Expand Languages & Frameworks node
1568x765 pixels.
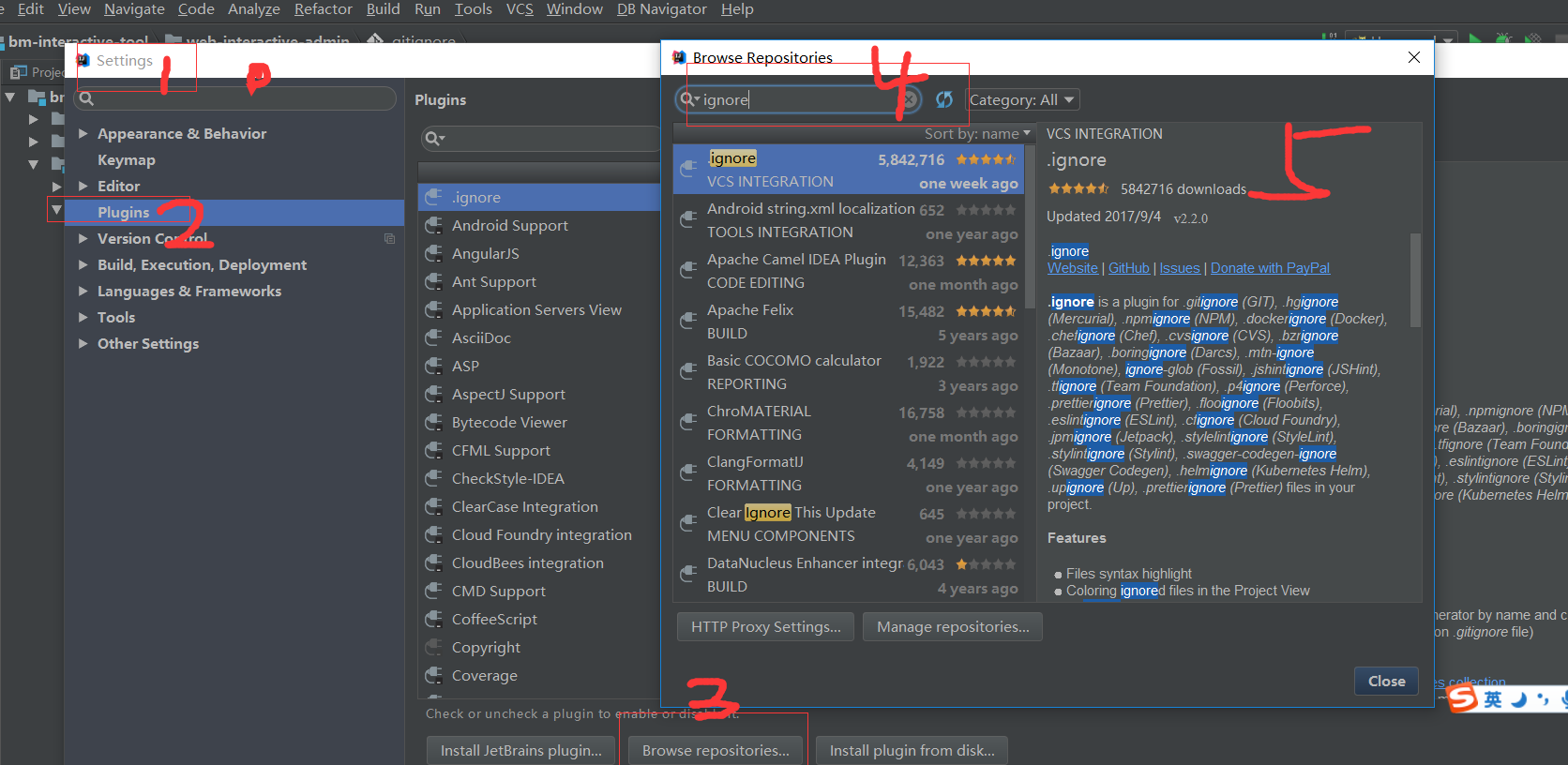coord(83,291)
